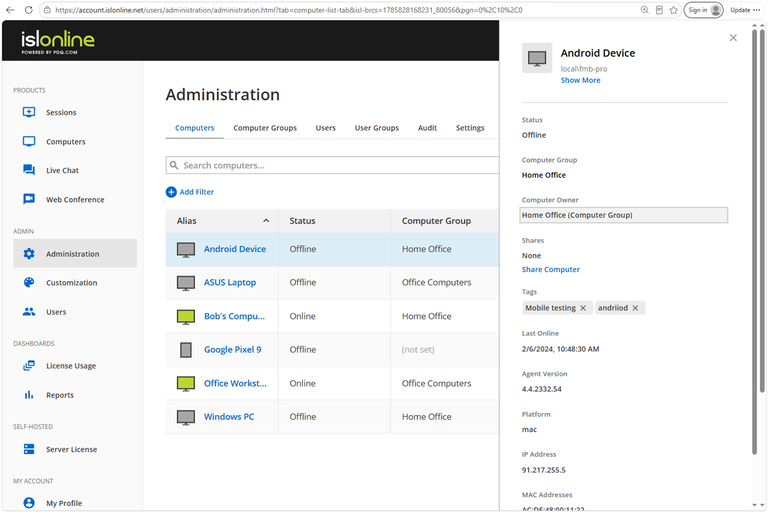The width and height of the screenshot is (768, 512).
Task: Click the Android Device row monitor icon
Action: tap(186, 249)
